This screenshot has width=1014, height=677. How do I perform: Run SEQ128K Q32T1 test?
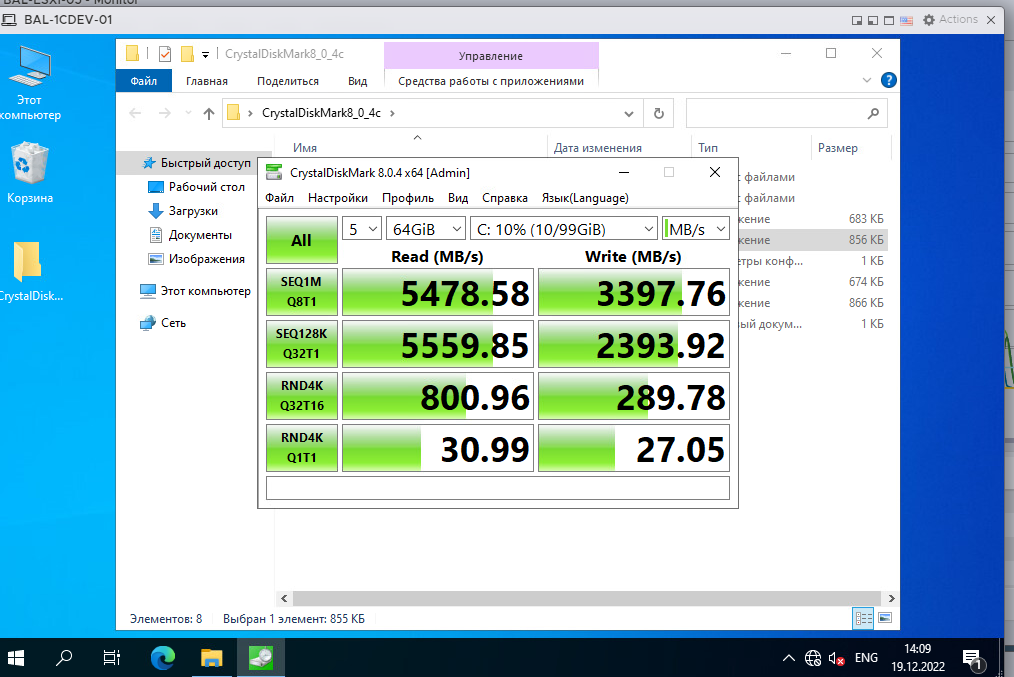coord(301,343)
